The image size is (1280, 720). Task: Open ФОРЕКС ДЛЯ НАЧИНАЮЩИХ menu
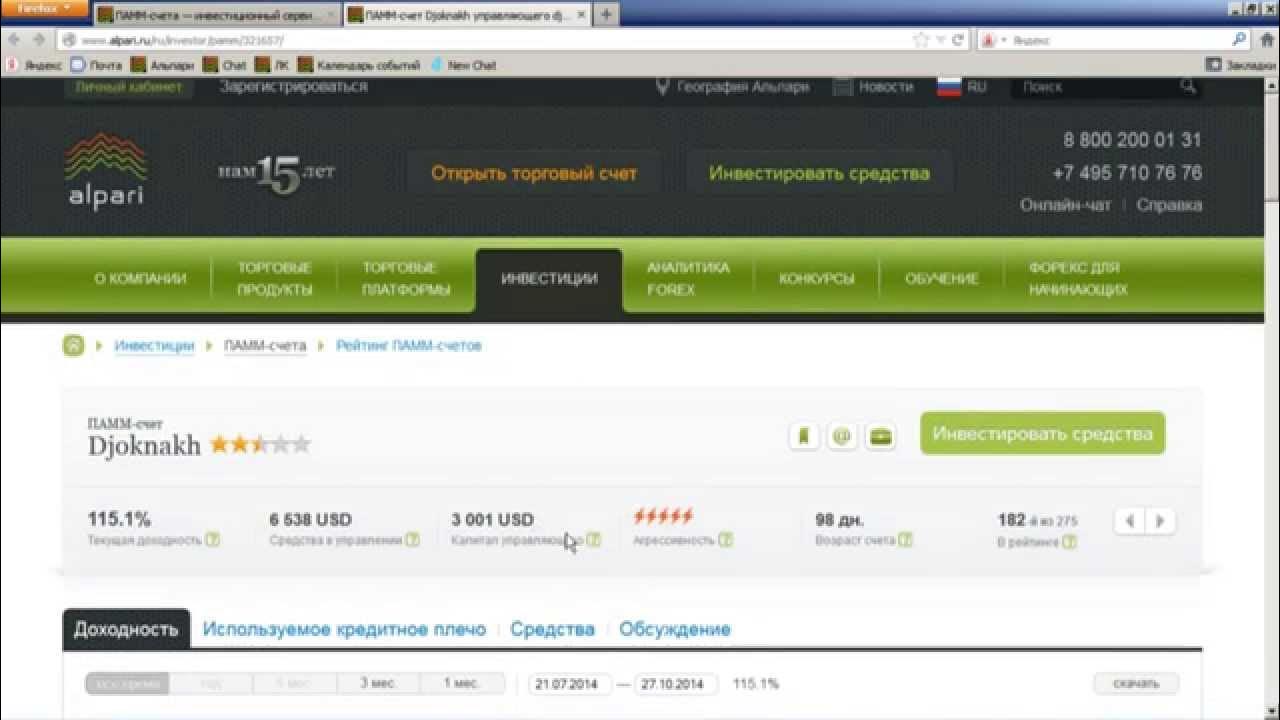(x=1078, y=279)
